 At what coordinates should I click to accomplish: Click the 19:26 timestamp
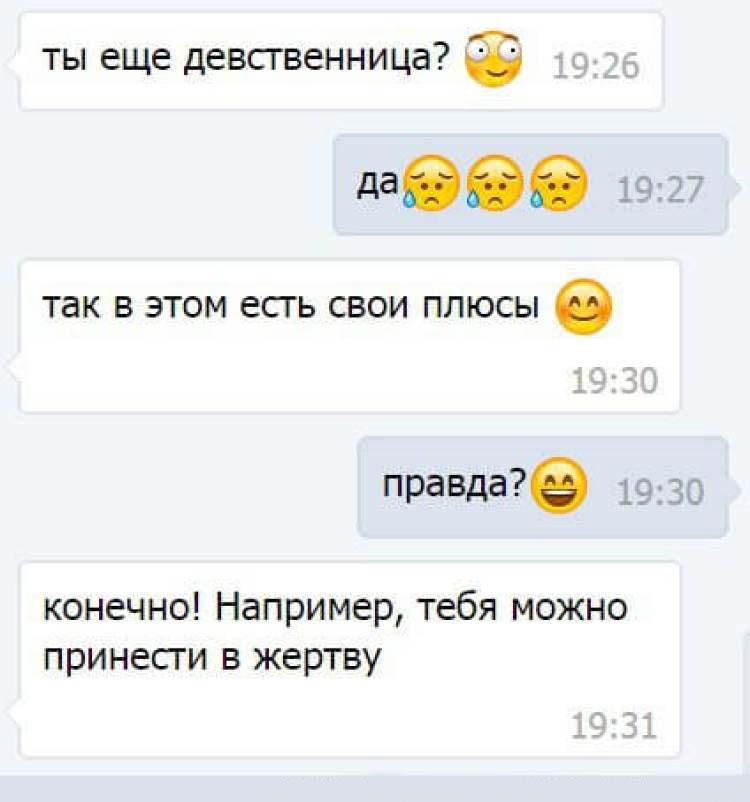[x=596, y=66]
